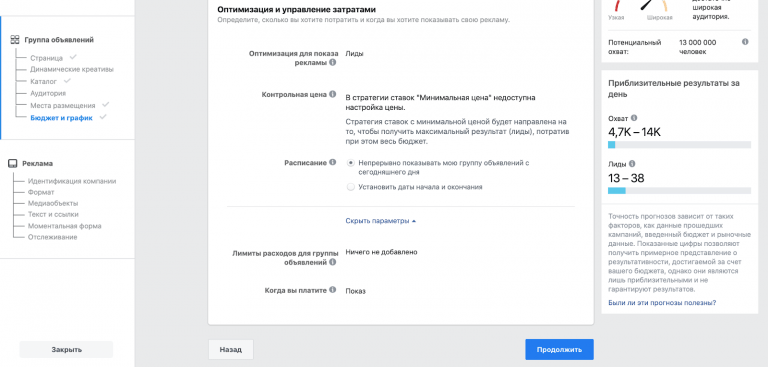Click the Ничего не добавлено spending limits text
768x367 pixels.
click(x=382, y=252)
